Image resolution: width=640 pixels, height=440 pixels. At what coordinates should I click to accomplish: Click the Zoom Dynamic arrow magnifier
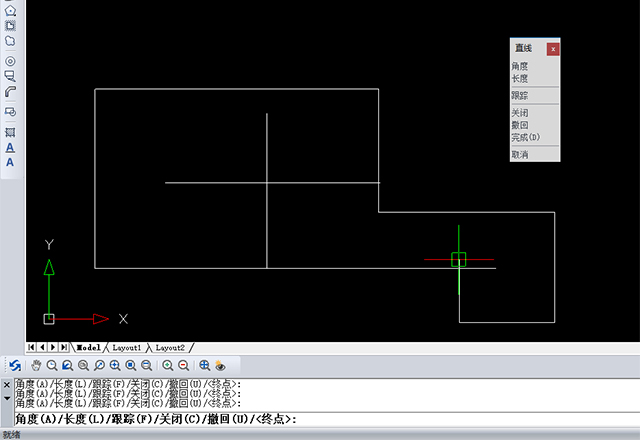tap(99, 365)
